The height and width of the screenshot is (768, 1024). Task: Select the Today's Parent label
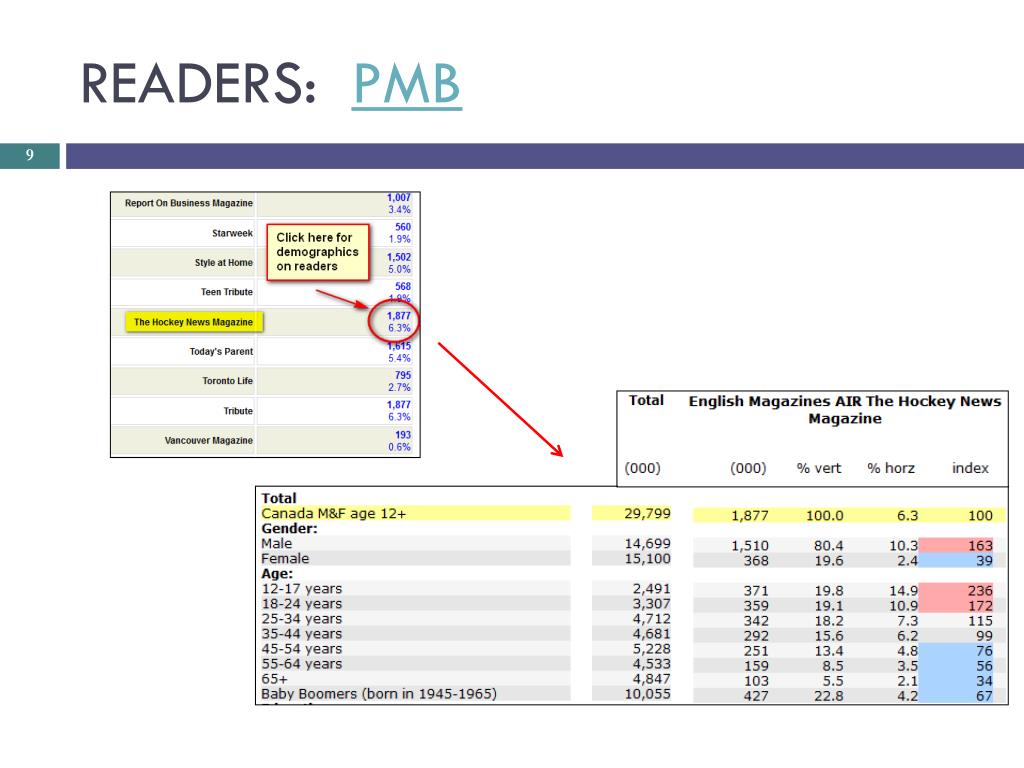point(221,351)
